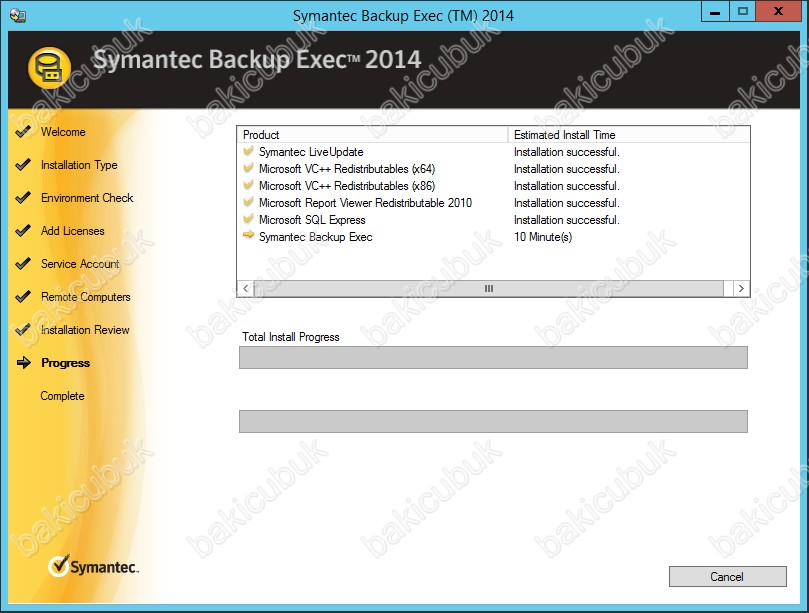Screen dimensions: 809x613
Task: Select the Installation Review step
Action: (x=85, y=330)
